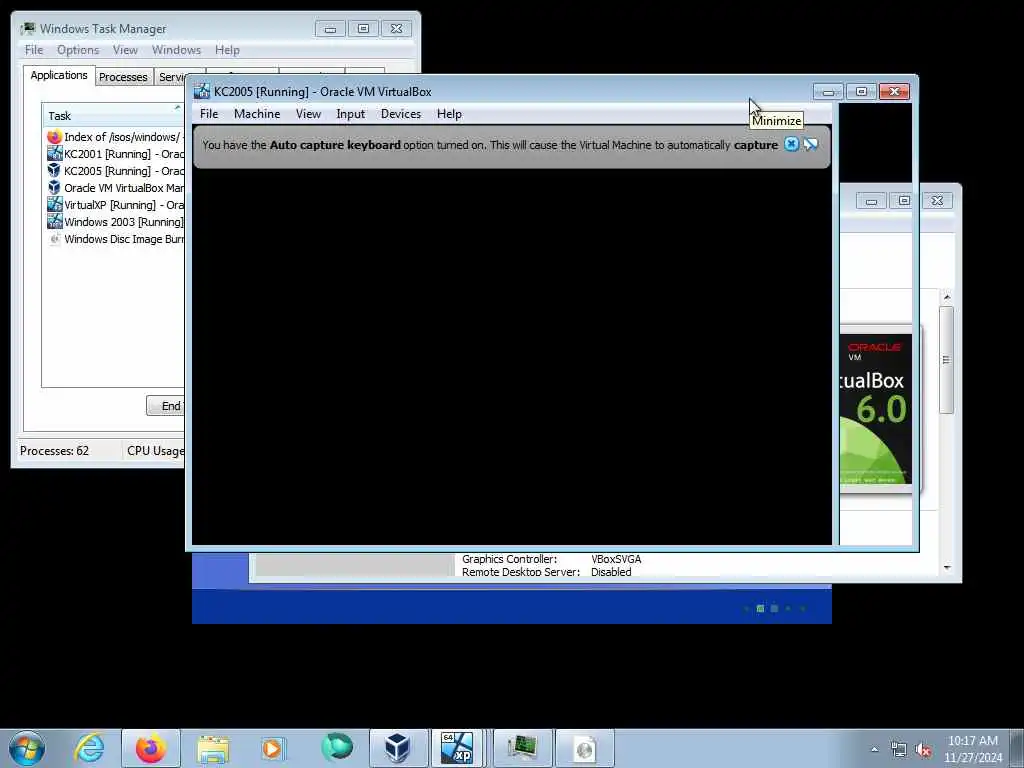Click scroll up arrow in VirtualBox Manager

947,297
